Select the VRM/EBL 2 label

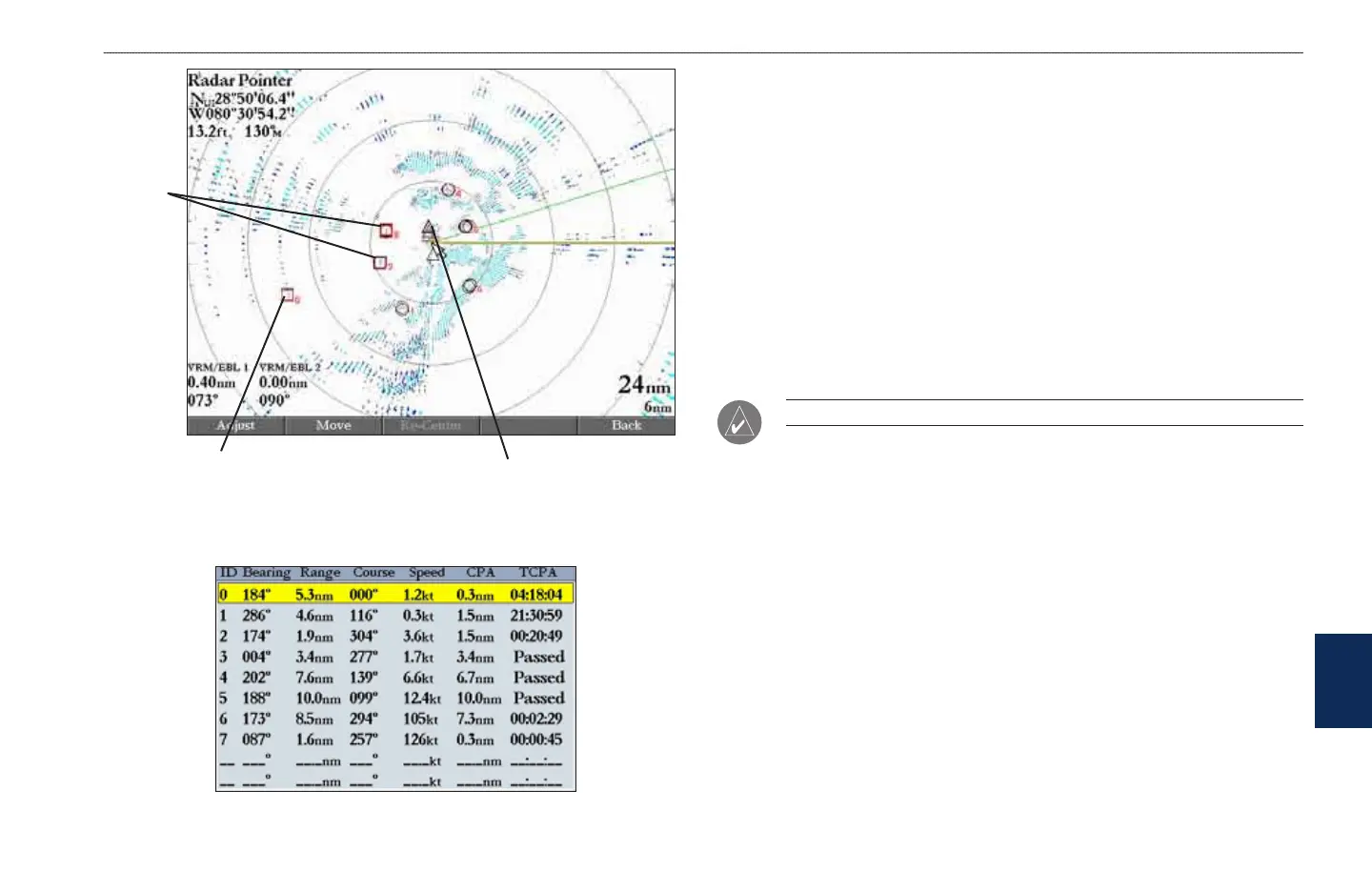(x=291, y=367)
